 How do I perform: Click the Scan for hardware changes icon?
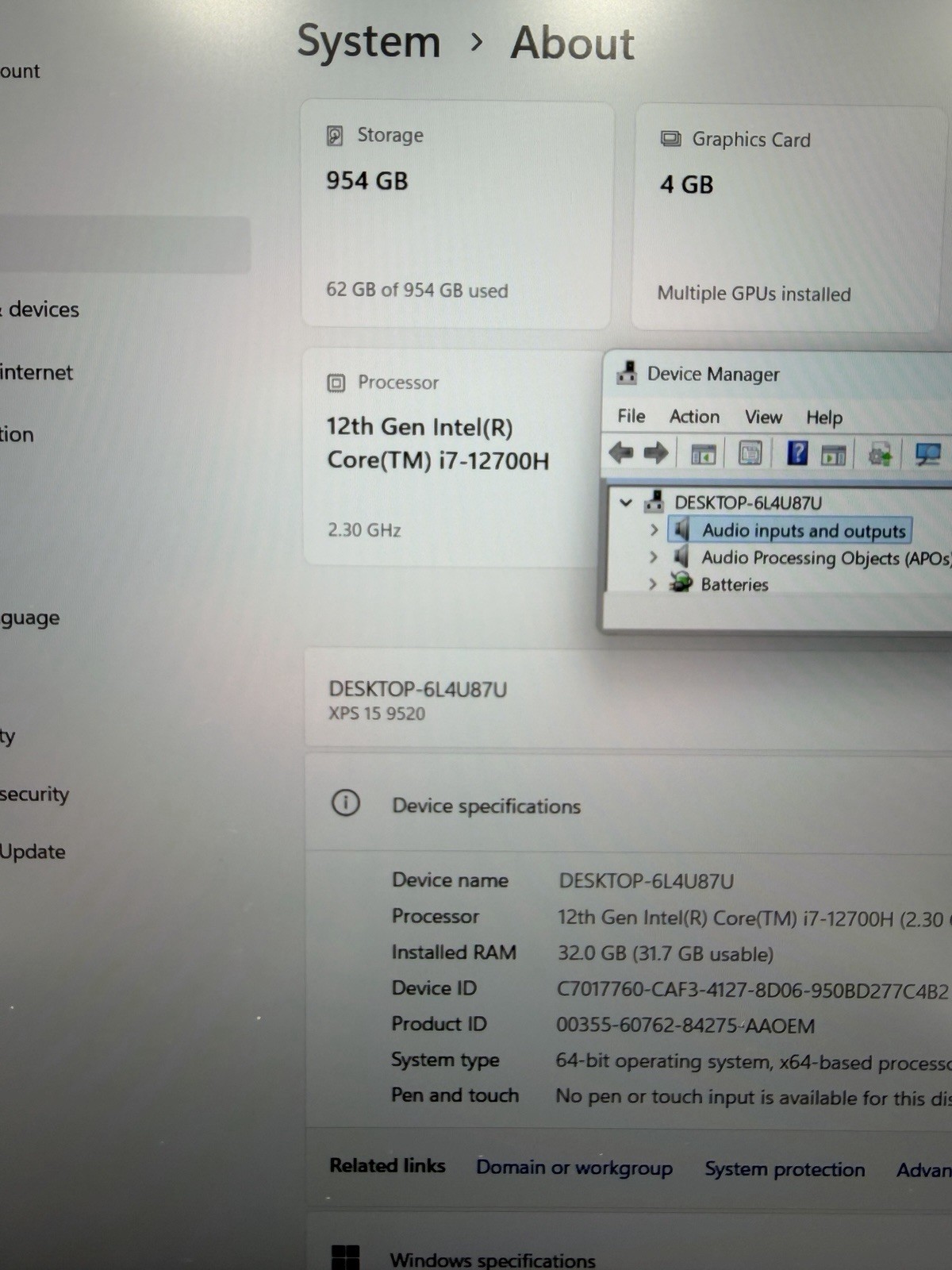(927, 455)
